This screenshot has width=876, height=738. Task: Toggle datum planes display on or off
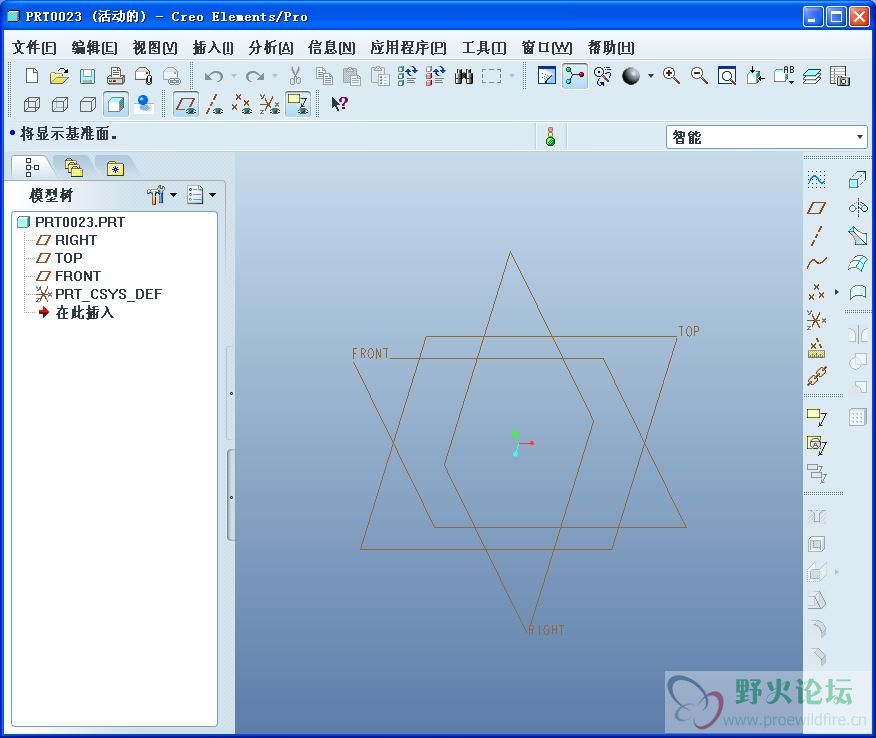pos(186,104)
